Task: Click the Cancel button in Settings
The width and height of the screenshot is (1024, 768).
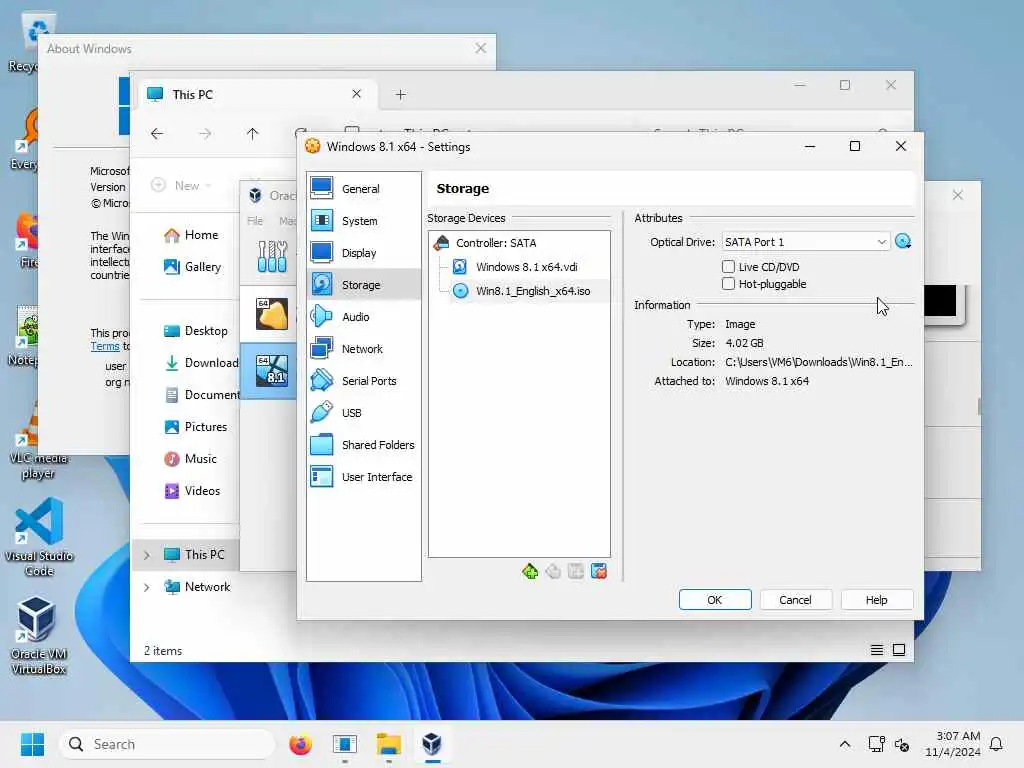Action: click(795, 600)
